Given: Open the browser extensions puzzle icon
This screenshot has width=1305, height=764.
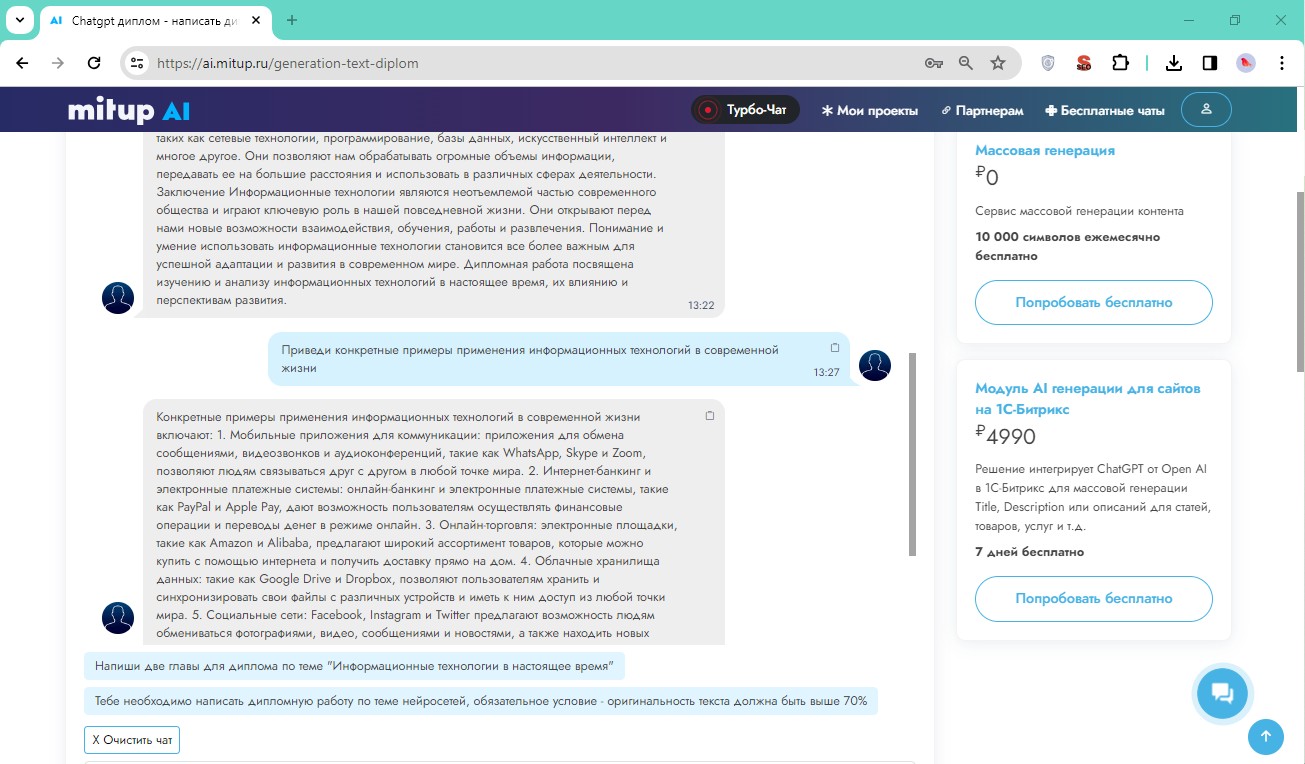Looking at the screenshot, I should pos(1120,63).
